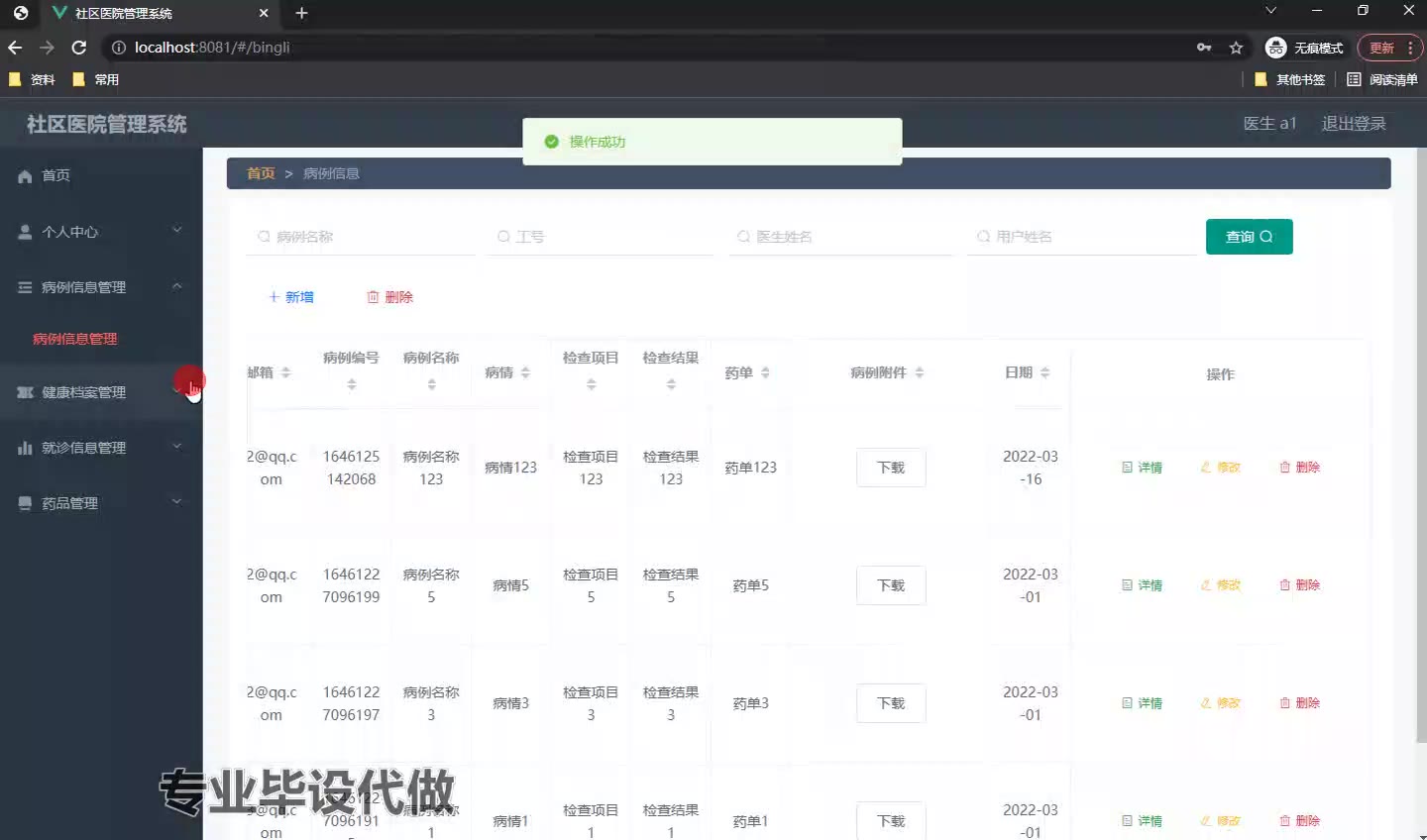Reload the page with the browser refresh icon
This screenshot has height=840, width=1427.
click(x=79, y=48)
